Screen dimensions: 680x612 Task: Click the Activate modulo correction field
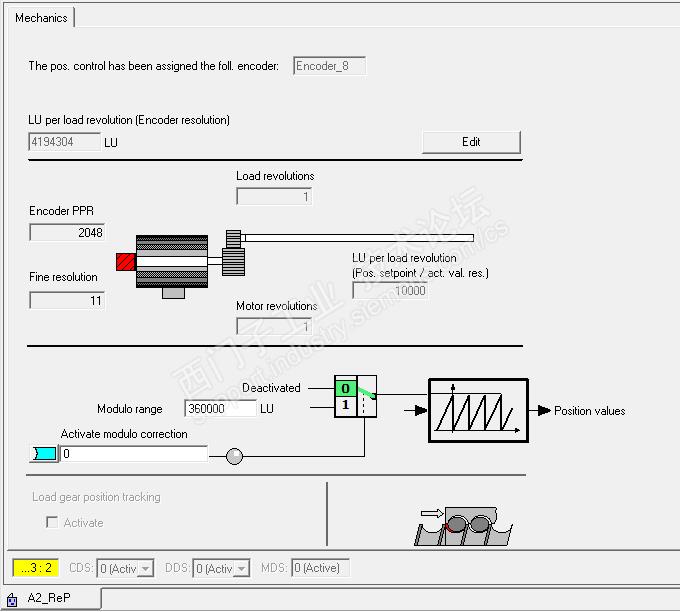tap(134, 454)
